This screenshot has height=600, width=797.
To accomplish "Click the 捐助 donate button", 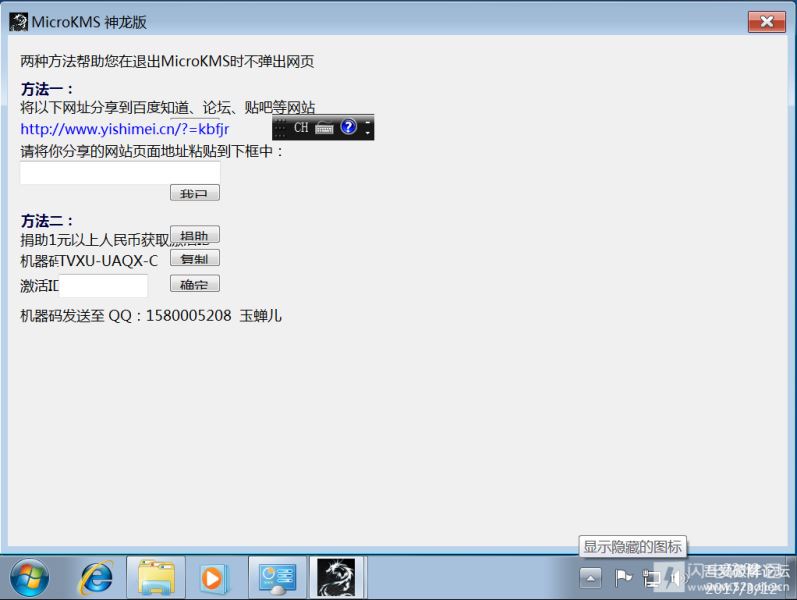I will [x=195, y=234].
